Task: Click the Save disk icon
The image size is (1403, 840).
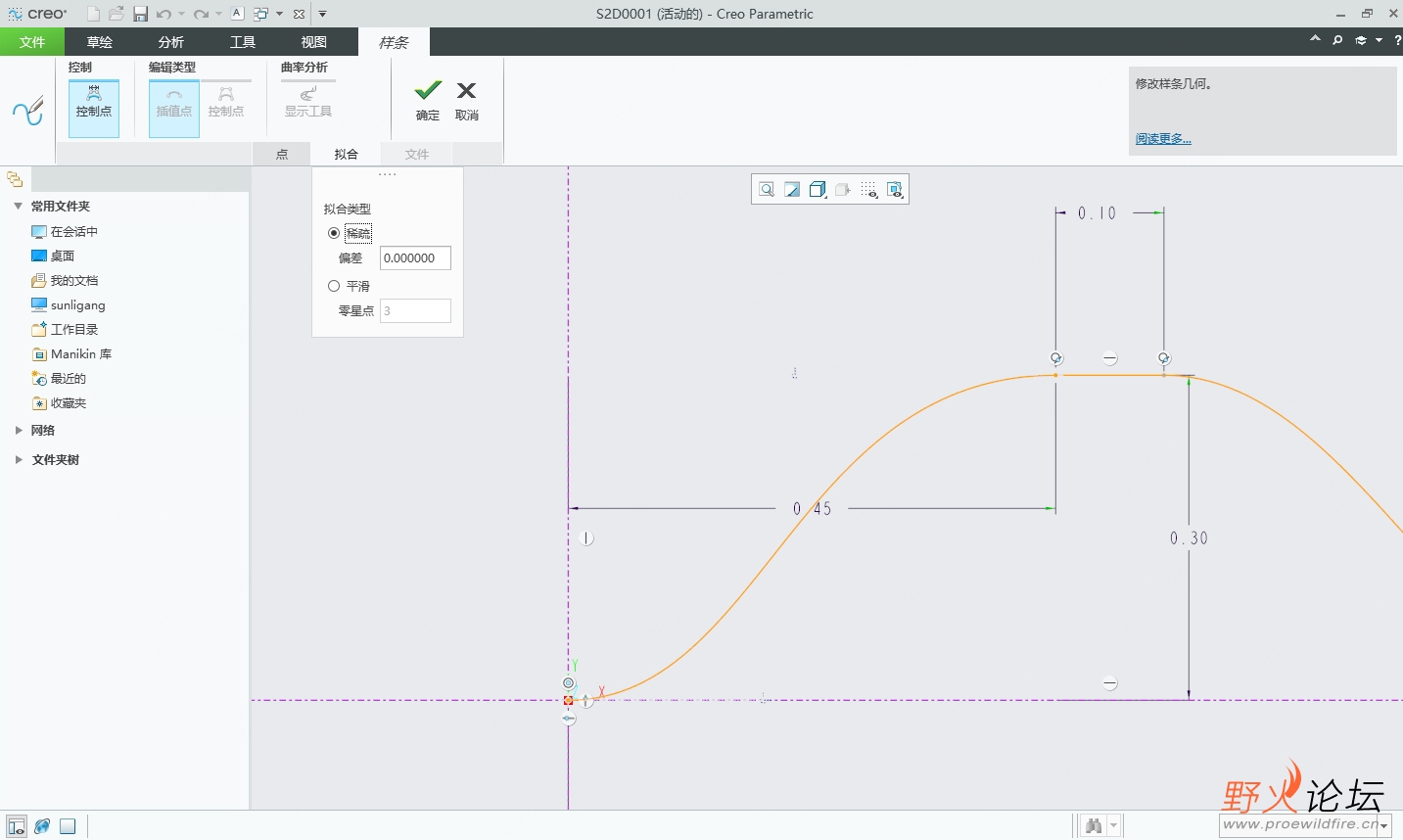Action: 140,14
